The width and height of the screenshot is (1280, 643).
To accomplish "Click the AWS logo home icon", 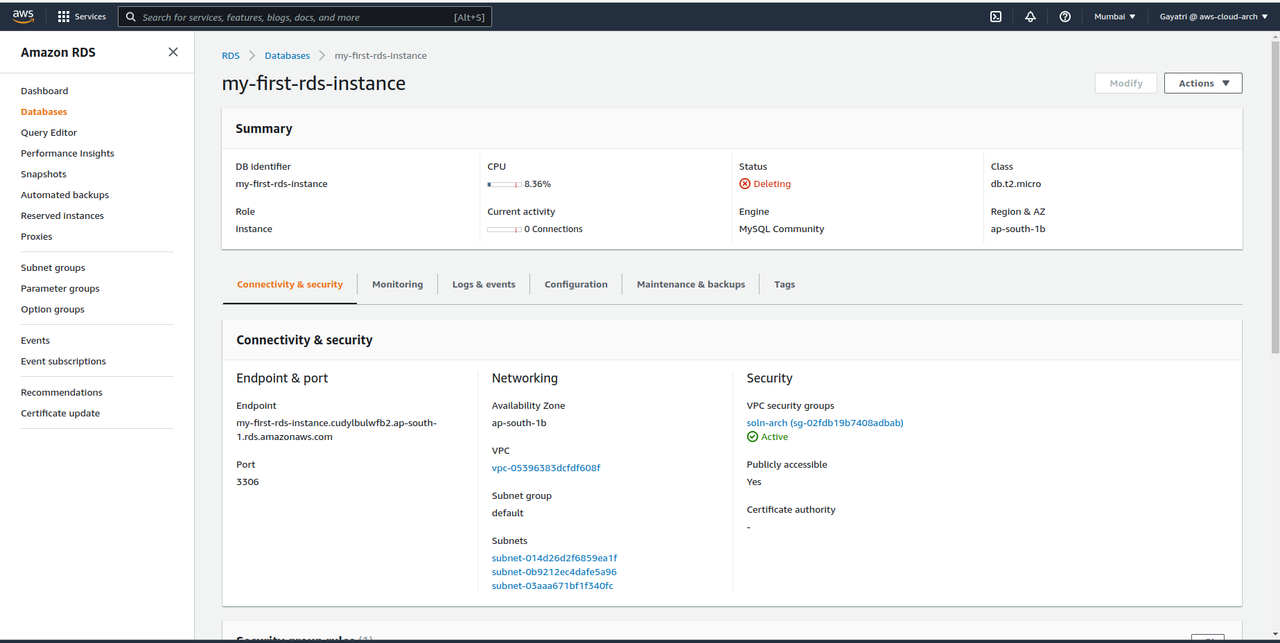I will tap(23, 16).
